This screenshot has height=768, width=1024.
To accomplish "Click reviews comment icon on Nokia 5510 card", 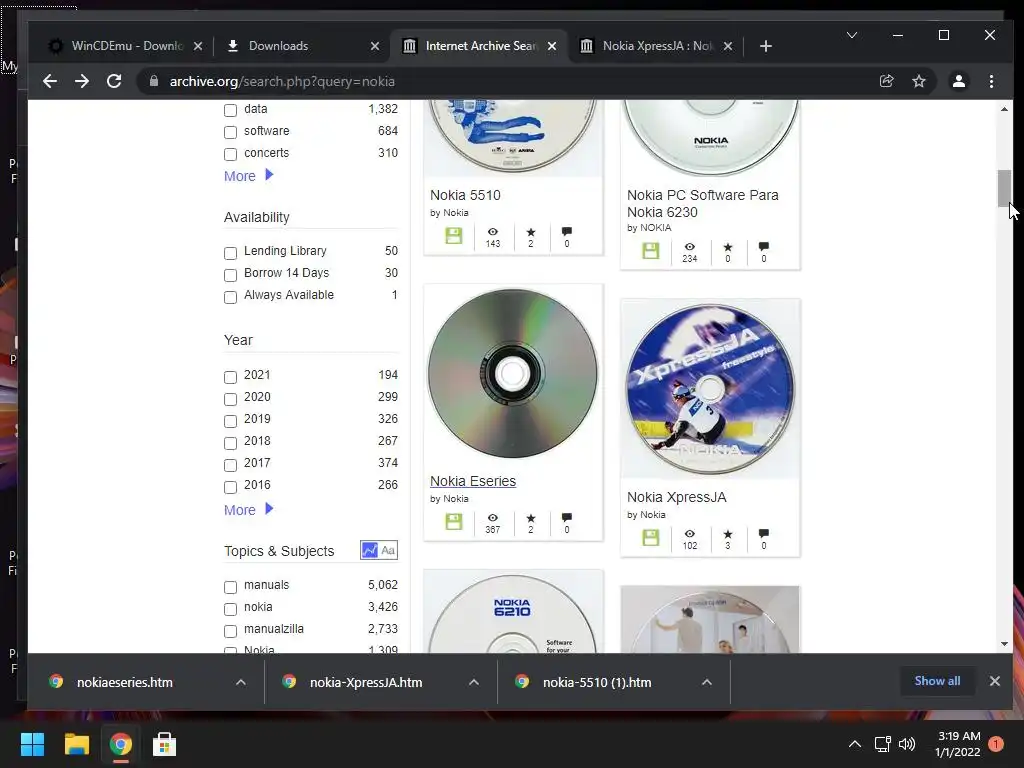I will coord(567,231).
